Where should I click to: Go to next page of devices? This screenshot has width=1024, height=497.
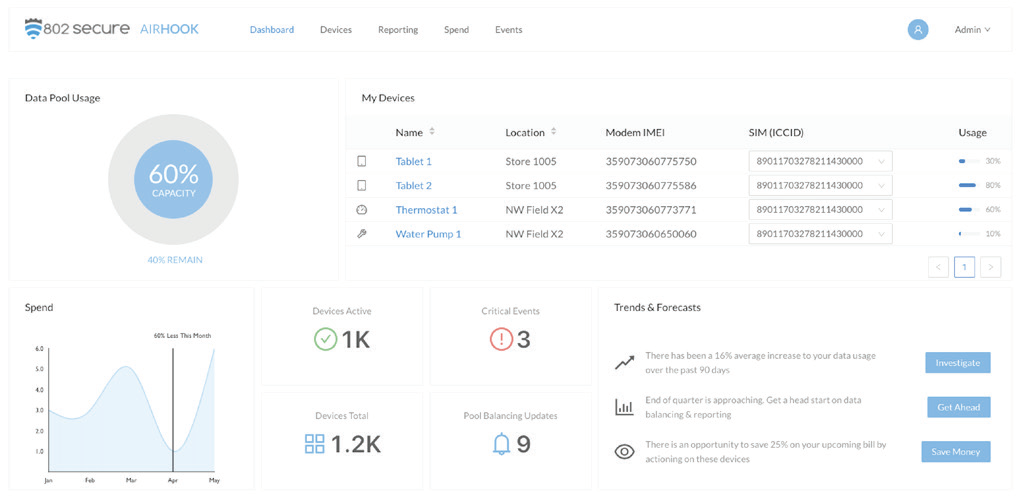click(990, 267)
